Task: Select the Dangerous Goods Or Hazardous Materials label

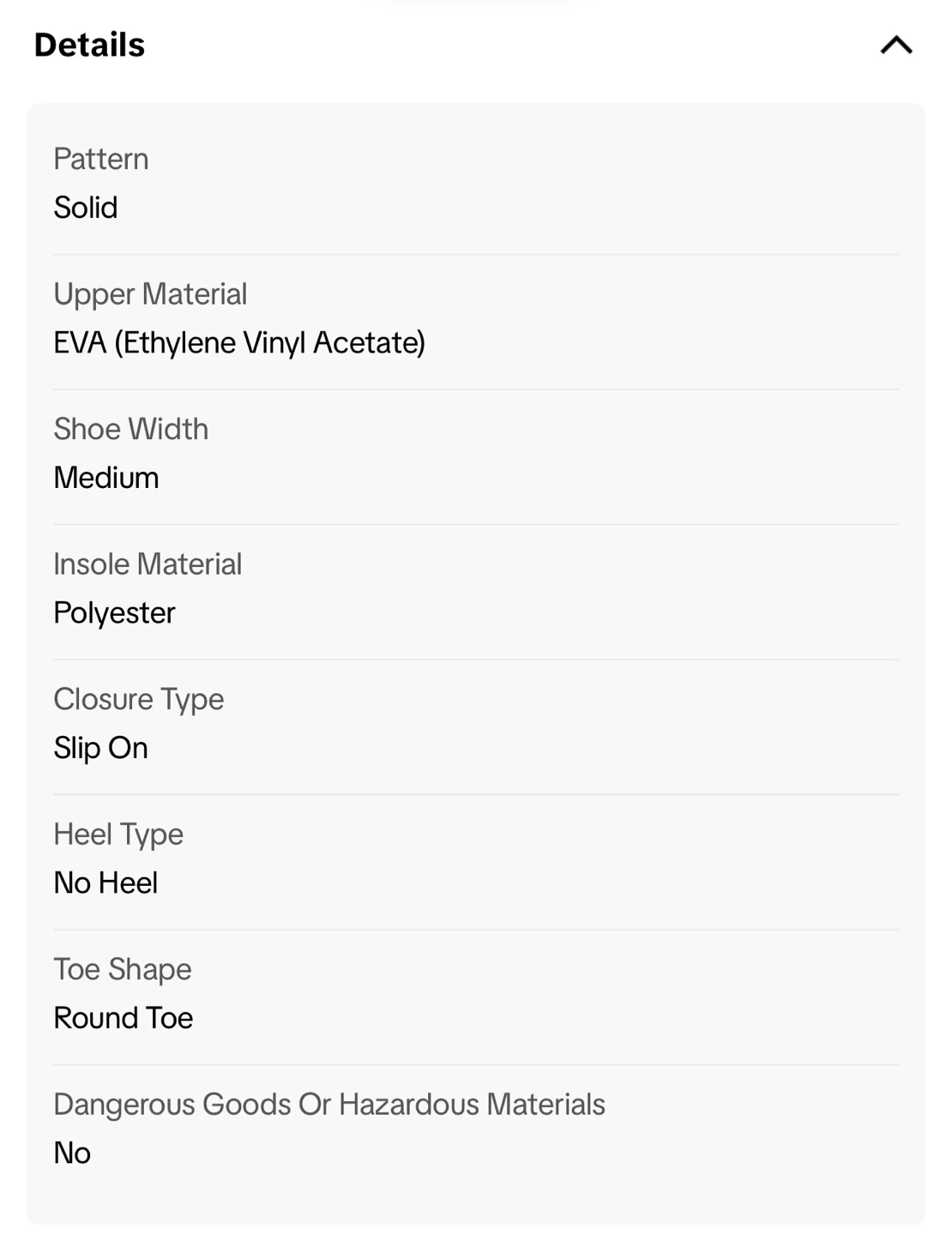Action: click(329, 1104)
